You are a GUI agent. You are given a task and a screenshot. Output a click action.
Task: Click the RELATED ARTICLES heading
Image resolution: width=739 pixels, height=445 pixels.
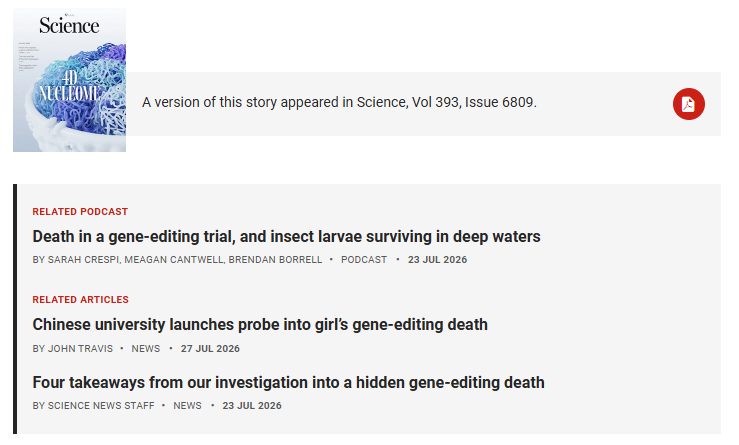coord(81,299)
